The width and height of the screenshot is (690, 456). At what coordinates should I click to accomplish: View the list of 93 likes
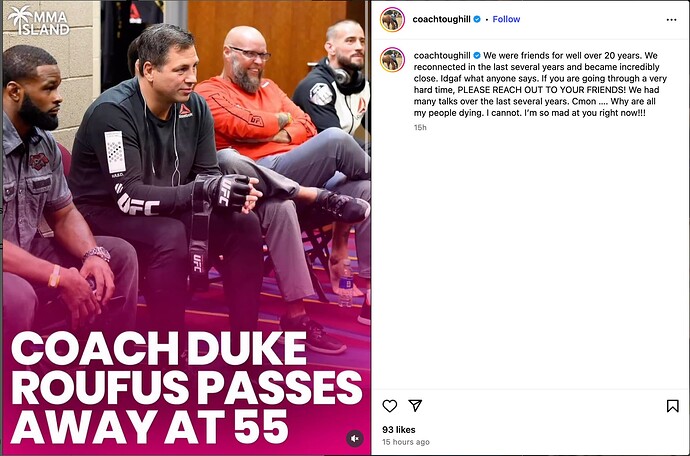tap(400, 429)
